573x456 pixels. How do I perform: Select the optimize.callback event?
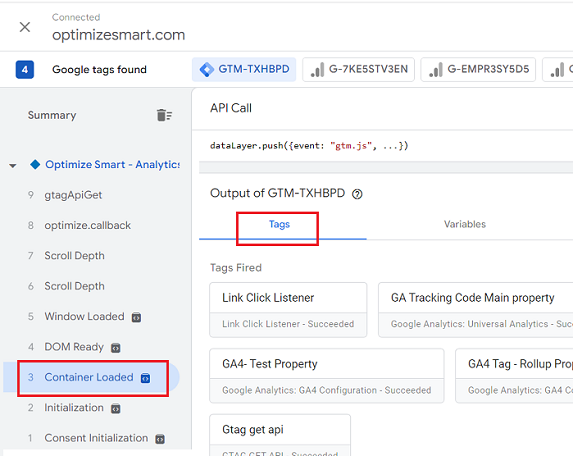click(x=87, y=225)
